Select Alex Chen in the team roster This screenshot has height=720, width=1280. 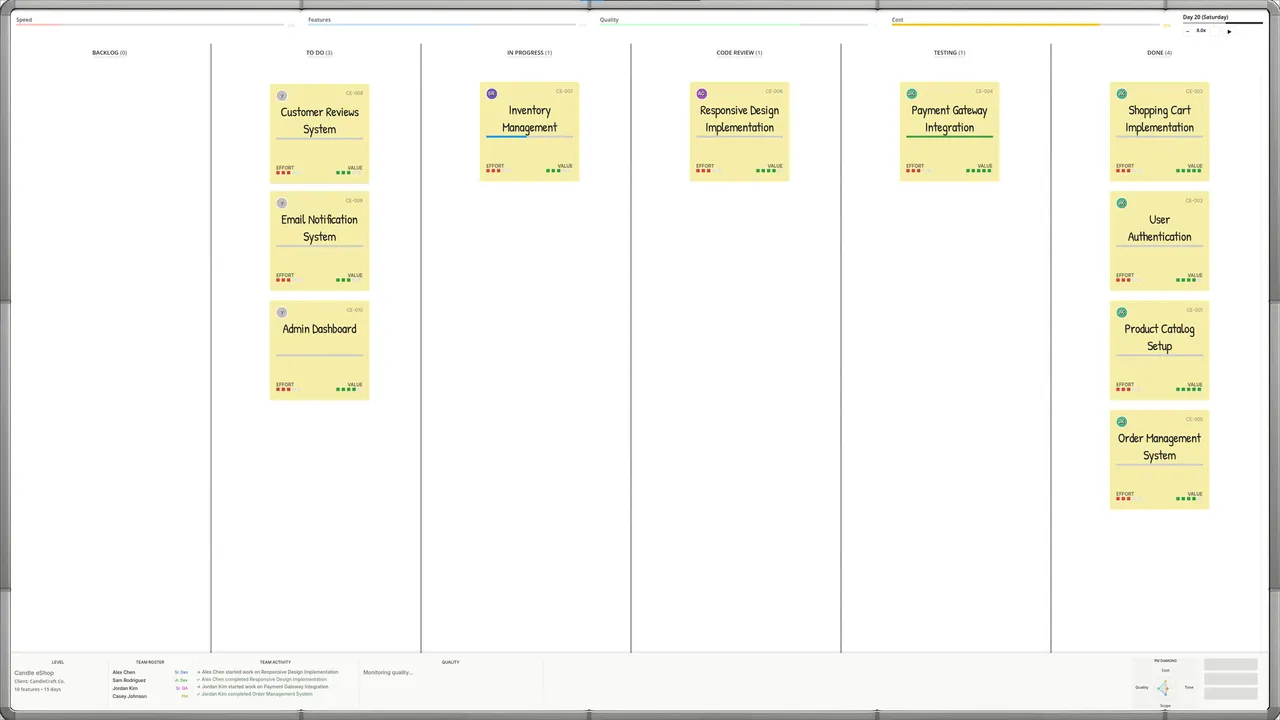150,672
